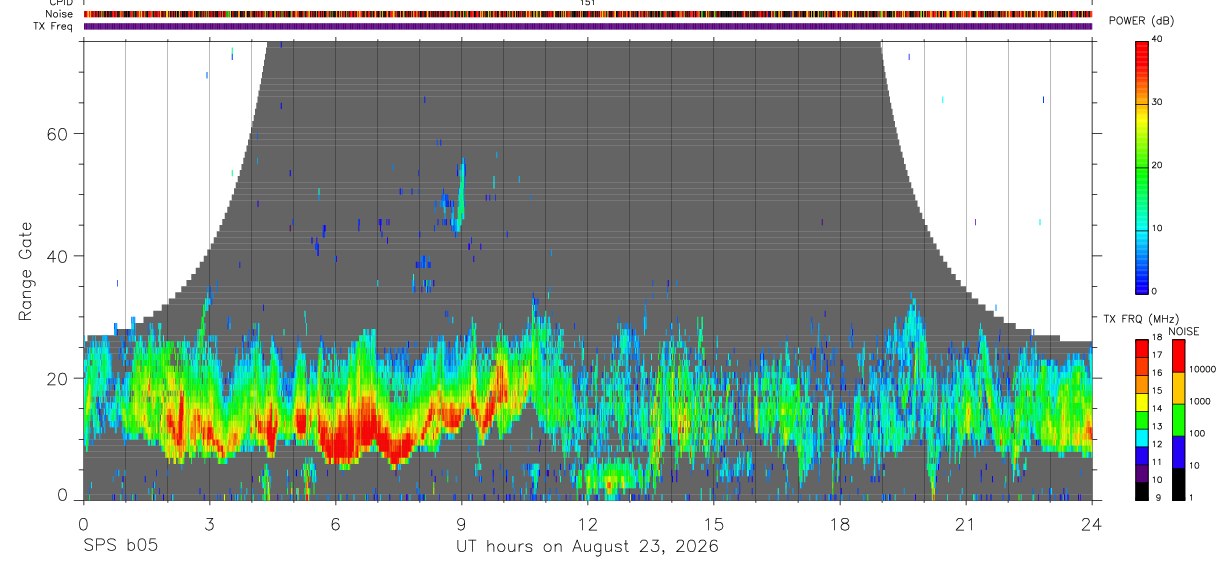Click the 12 tick on UT hours axis
Viewport: 1228px width, 567px height.
(587, 524)
